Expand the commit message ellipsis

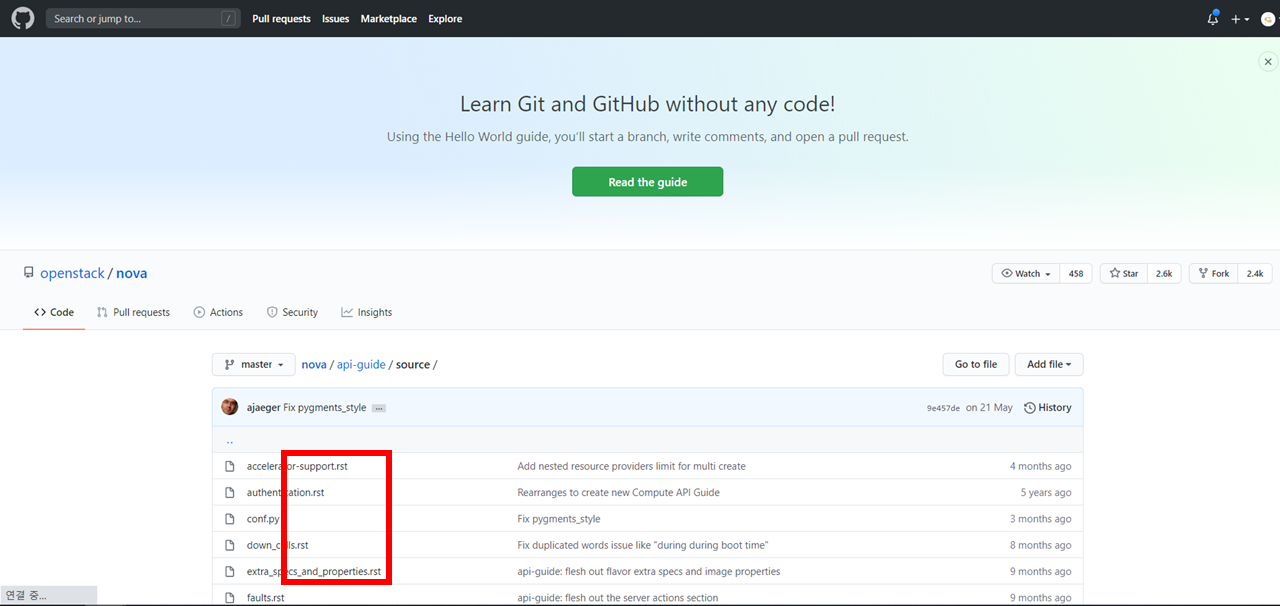pos(379,408)
